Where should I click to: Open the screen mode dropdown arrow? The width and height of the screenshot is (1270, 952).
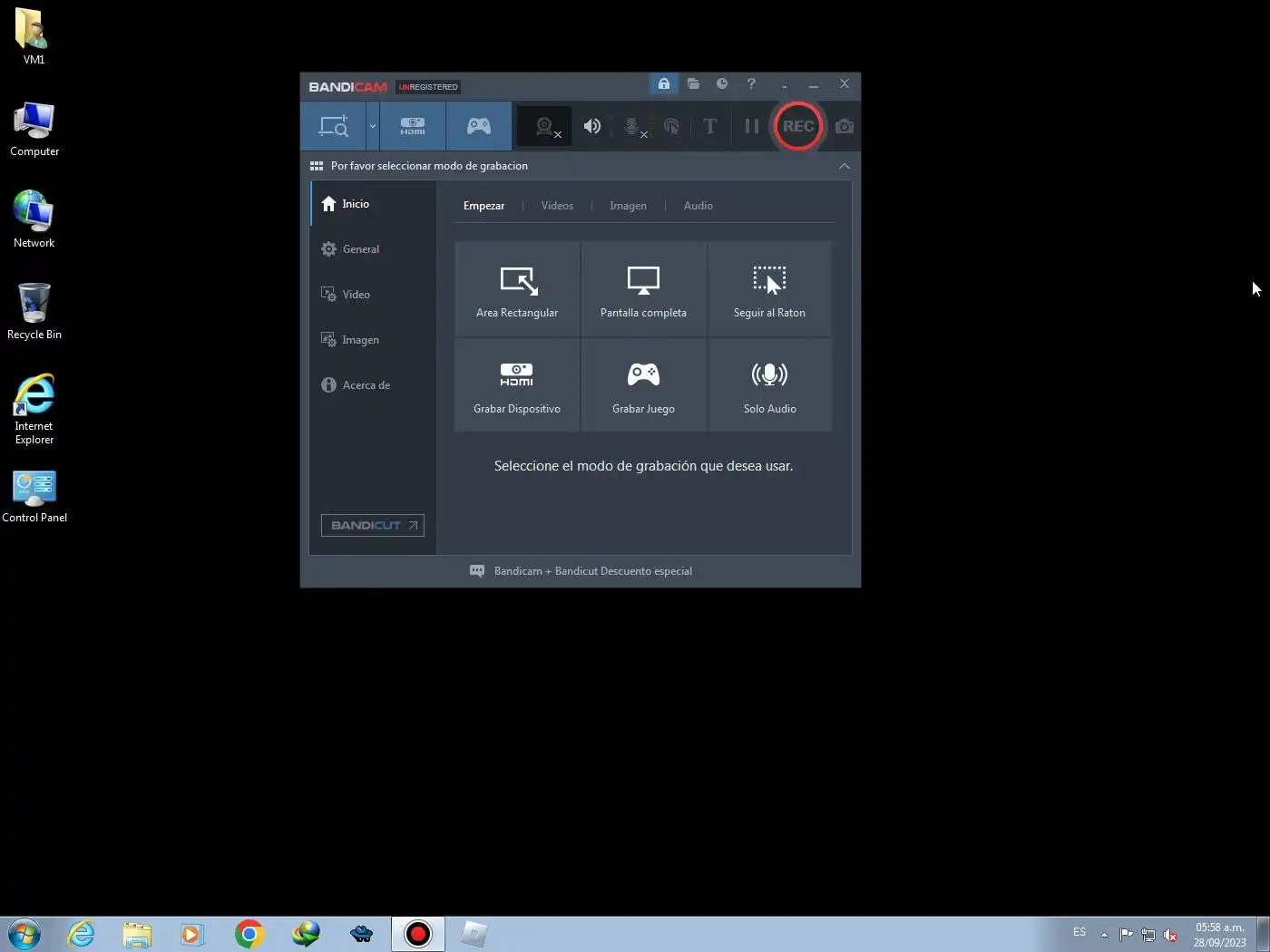372,126
